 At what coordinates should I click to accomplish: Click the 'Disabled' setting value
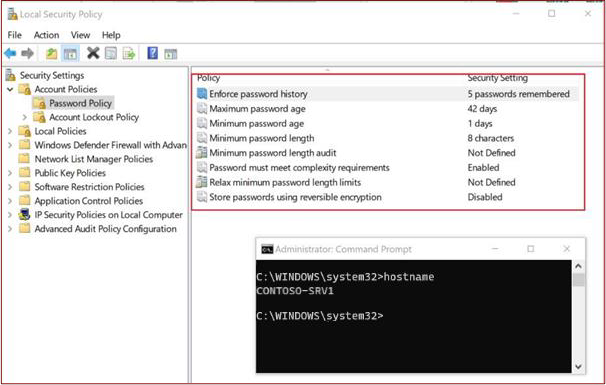485,197
